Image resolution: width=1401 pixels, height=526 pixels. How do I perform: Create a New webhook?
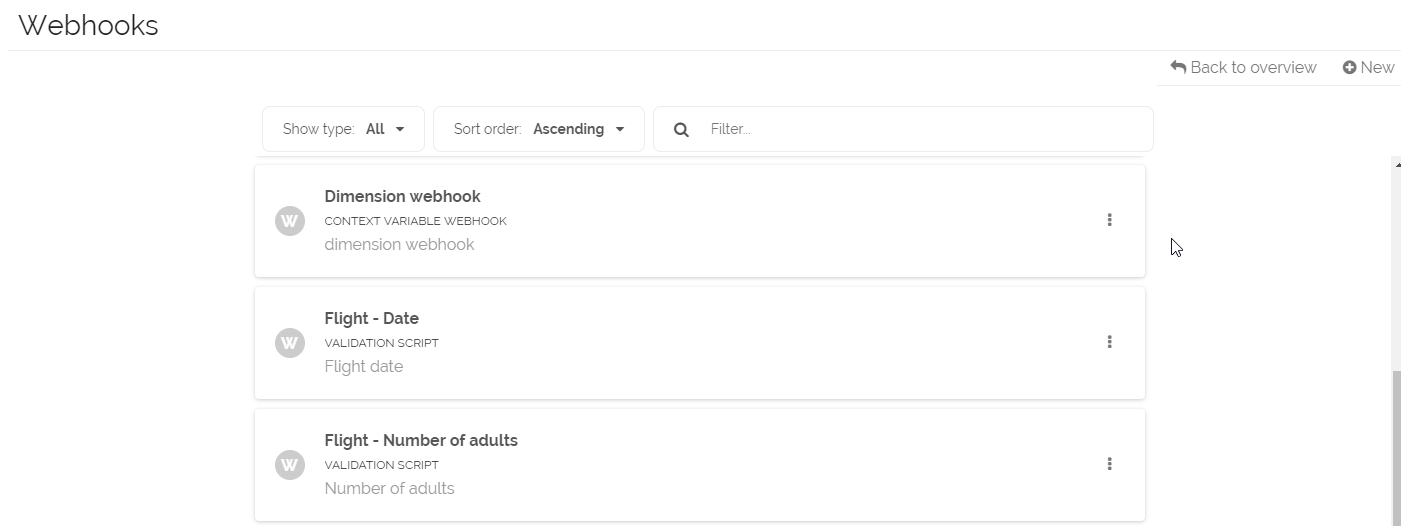click(1376, 67)
